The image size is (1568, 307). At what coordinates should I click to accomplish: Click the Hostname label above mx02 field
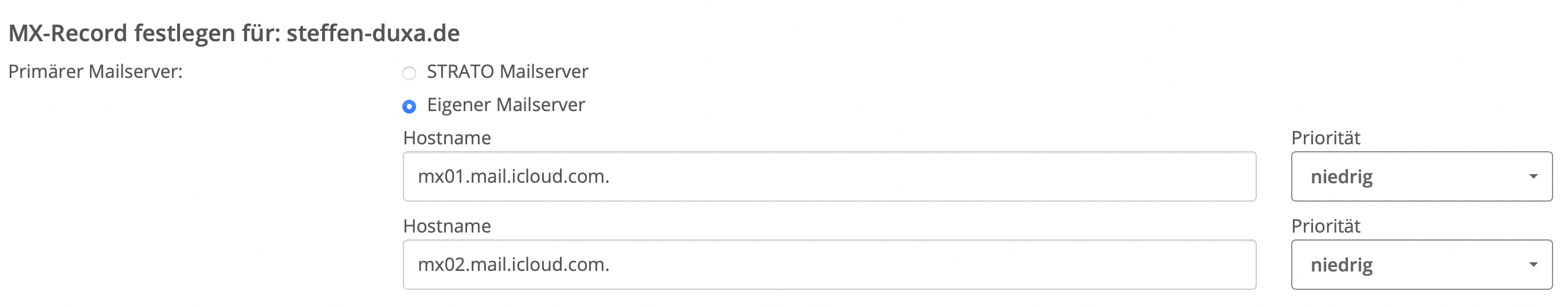coord(447,226)
